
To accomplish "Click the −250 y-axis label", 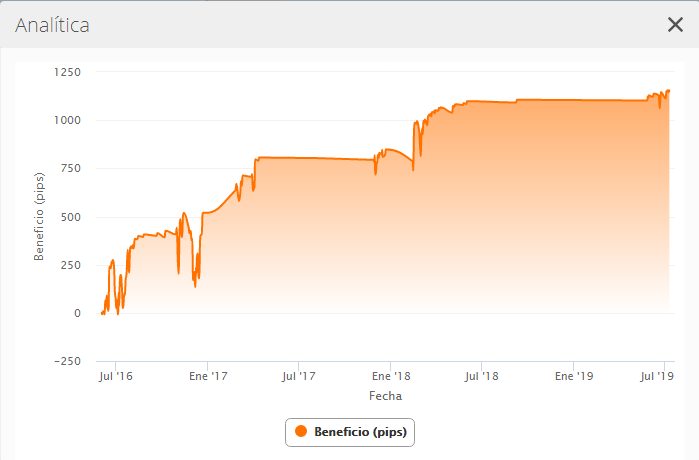I will click(x=67, y=361).
